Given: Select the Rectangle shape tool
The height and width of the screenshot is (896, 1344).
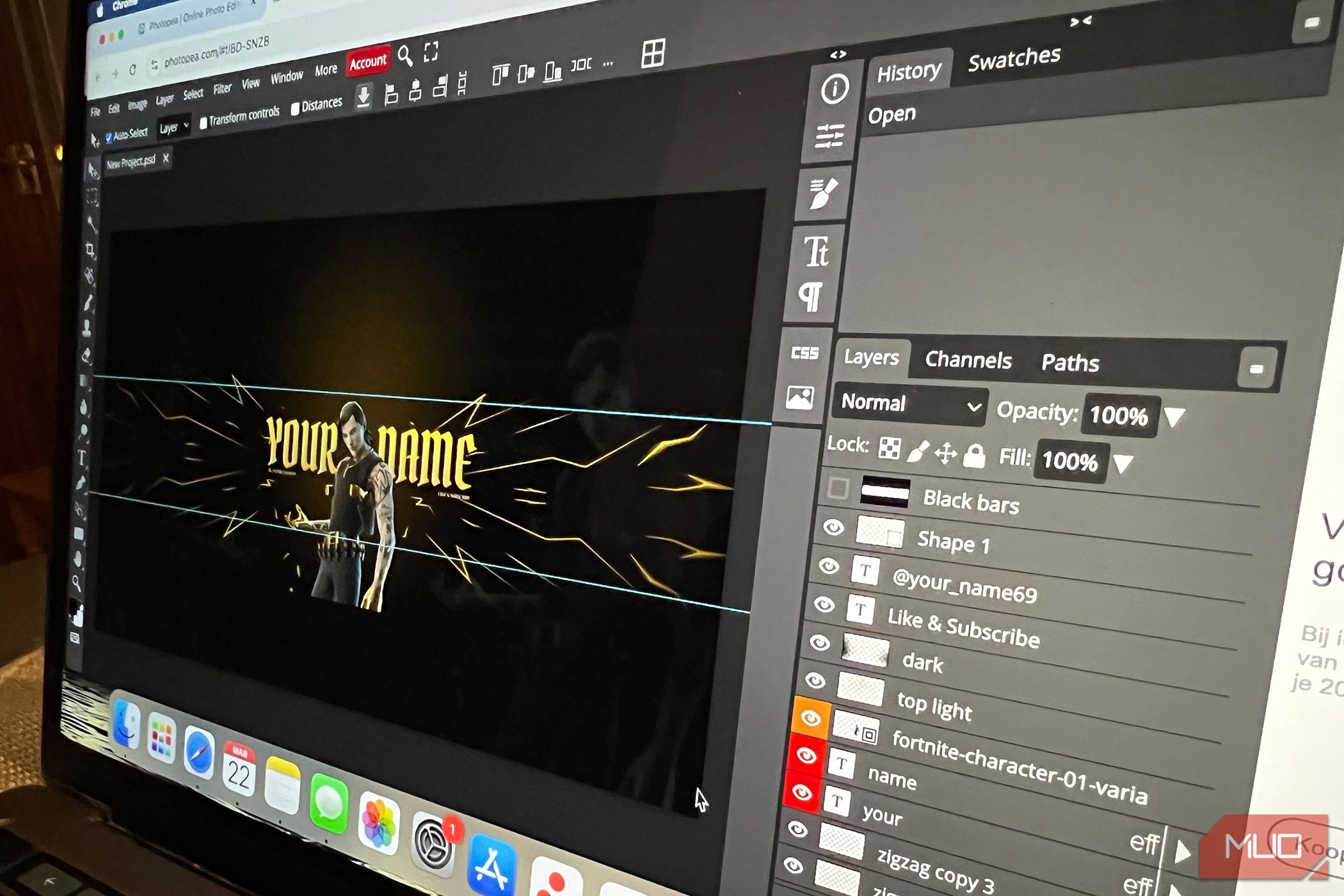Looking at the screenshot, I should (79, 533).
